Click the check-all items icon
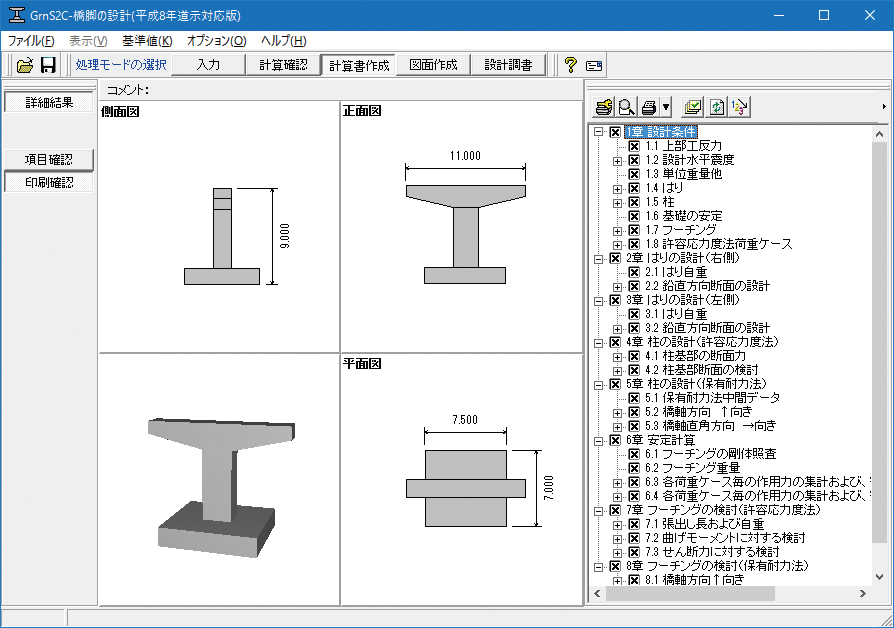Viewport: 894px width, 628px height. (x=693, y=107)
